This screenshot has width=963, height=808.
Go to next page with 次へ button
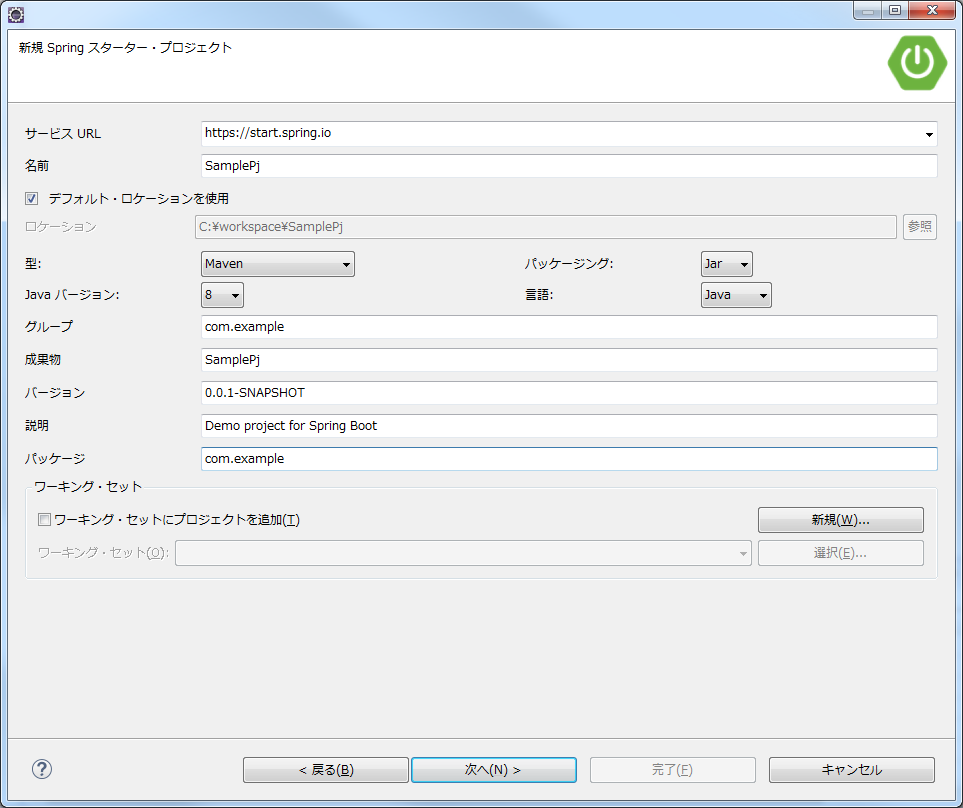click(494, 770)
